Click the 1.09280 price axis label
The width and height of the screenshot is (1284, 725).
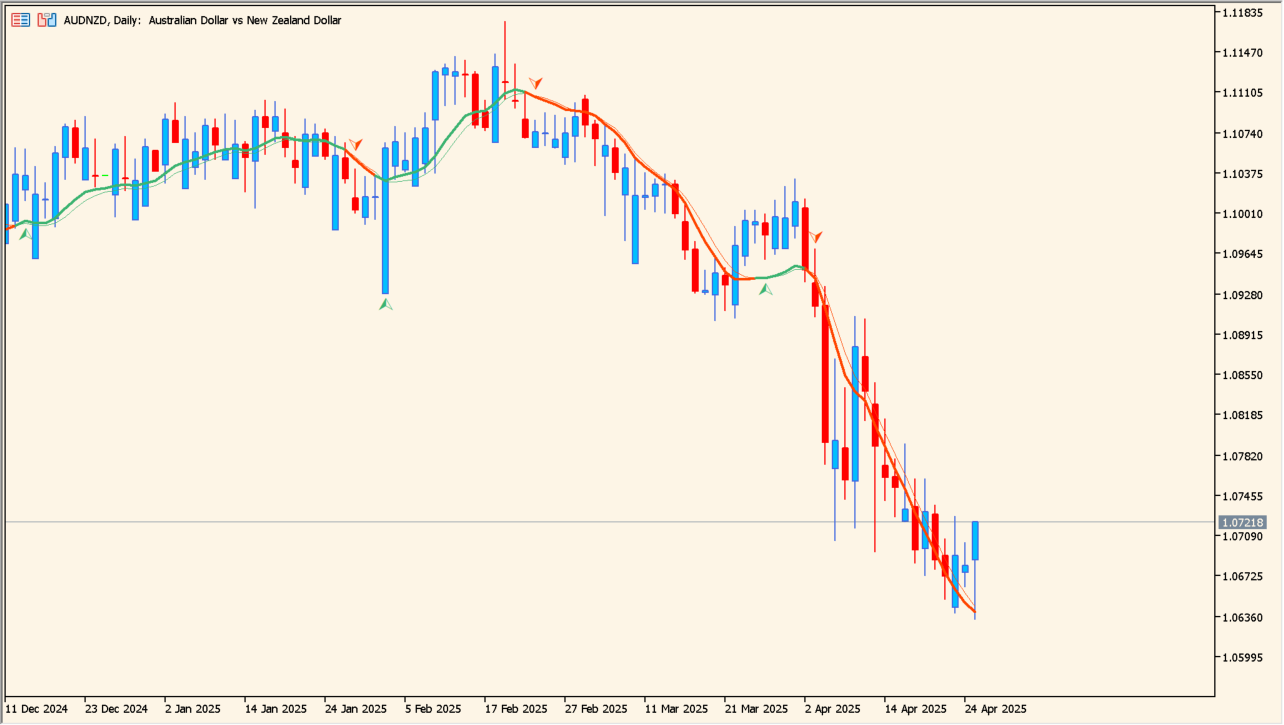click(x=1242, y=294)
